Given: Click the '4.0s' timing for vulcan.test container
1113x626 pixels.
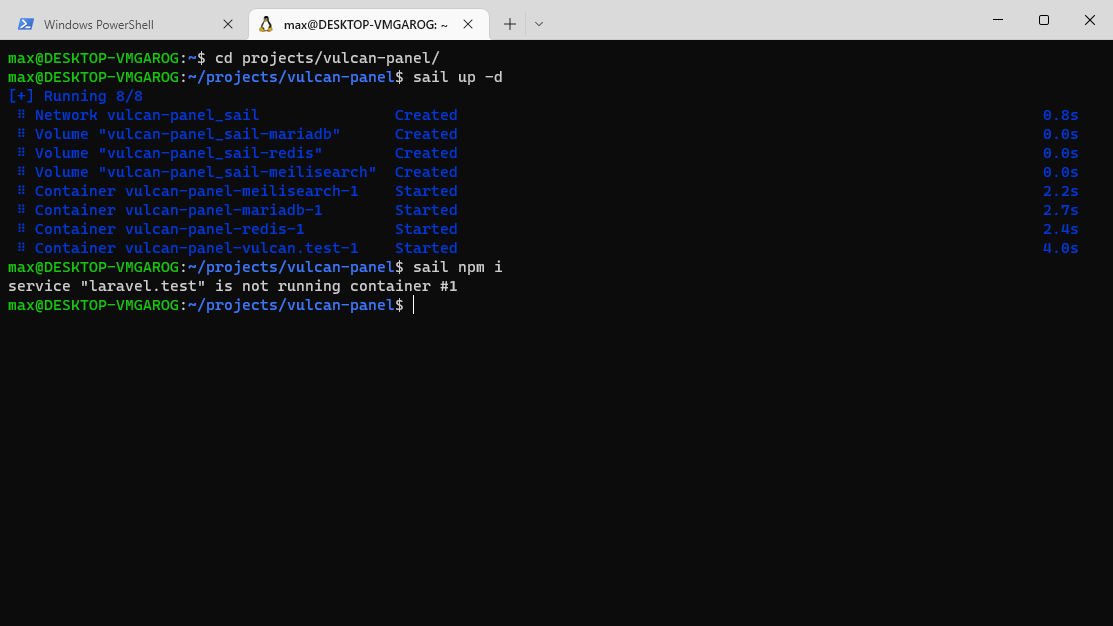Looking at the screenshot, I should point(1060,248).
